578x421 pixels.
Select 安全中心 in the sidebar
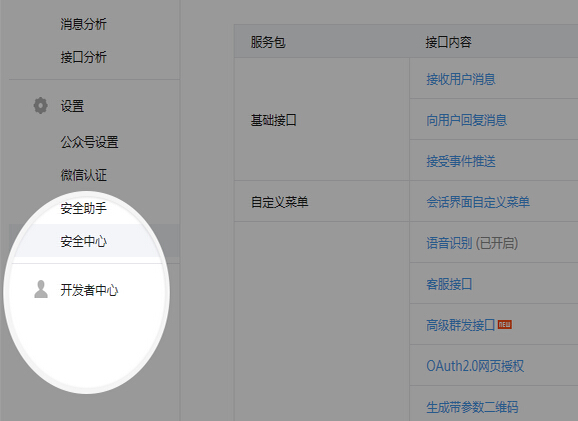(83, 241)
